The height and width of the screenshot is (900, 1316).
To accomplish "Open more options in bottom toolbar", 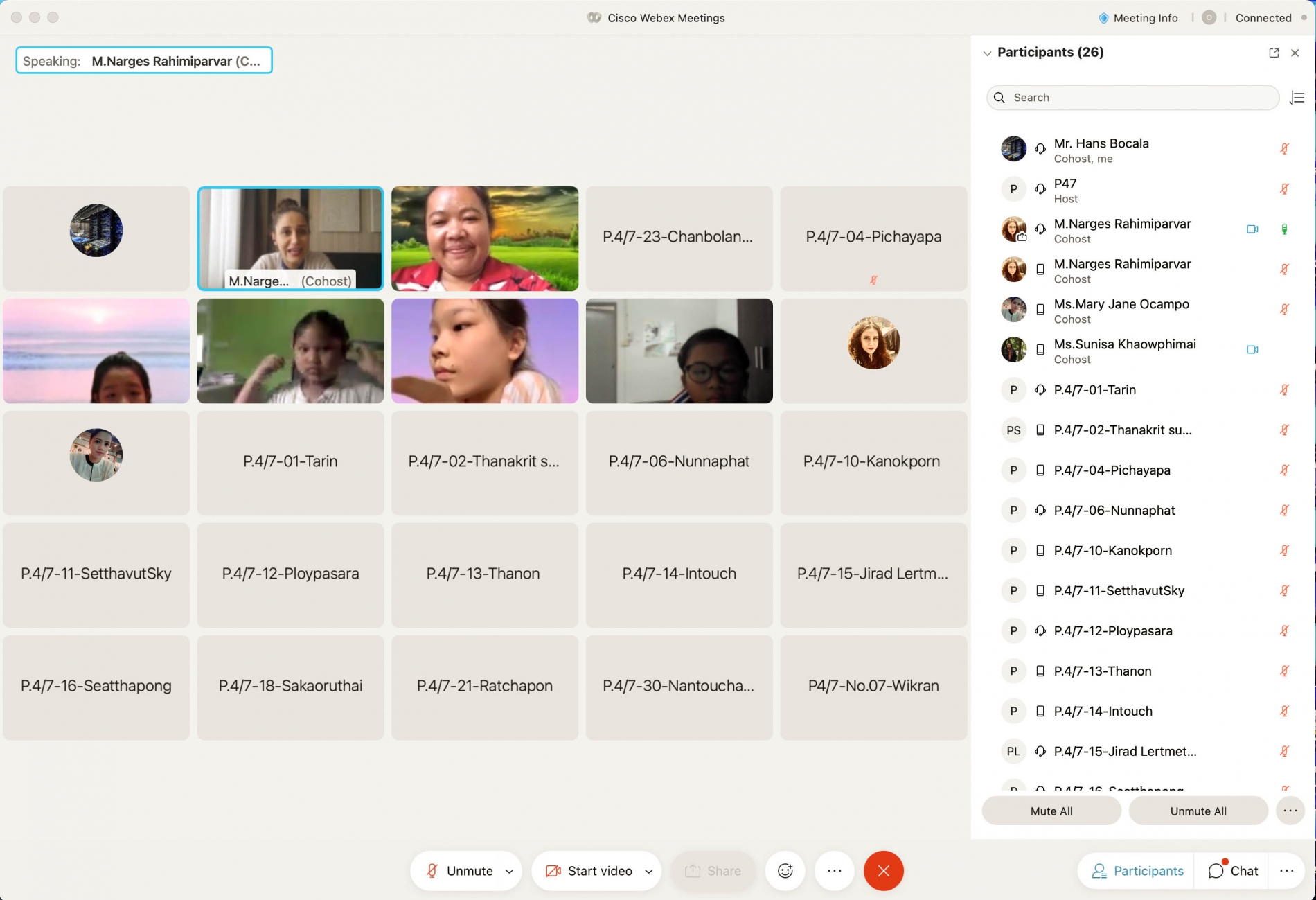I will click(834, 871).
